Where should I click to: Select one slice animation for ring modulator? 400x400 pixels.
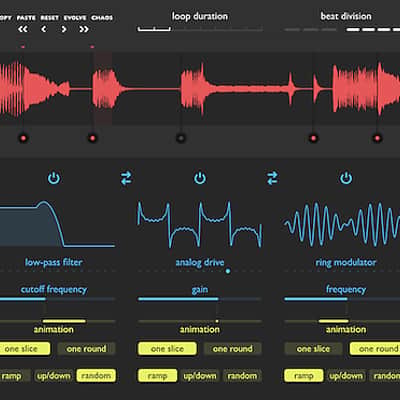(313, 349)
